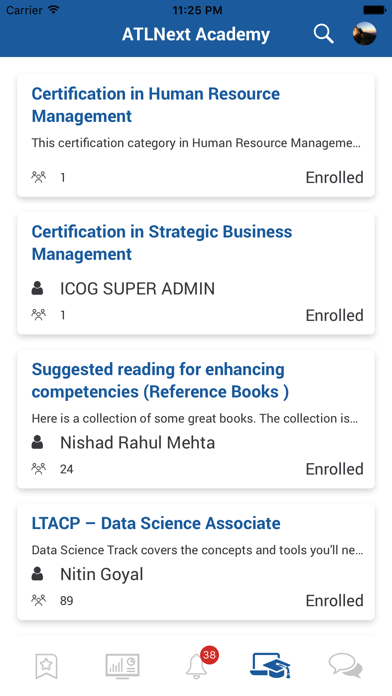Viewport: 392px width, 696px height.
Task: Open the profile avatar picture
Action: (x=364, y=34)
